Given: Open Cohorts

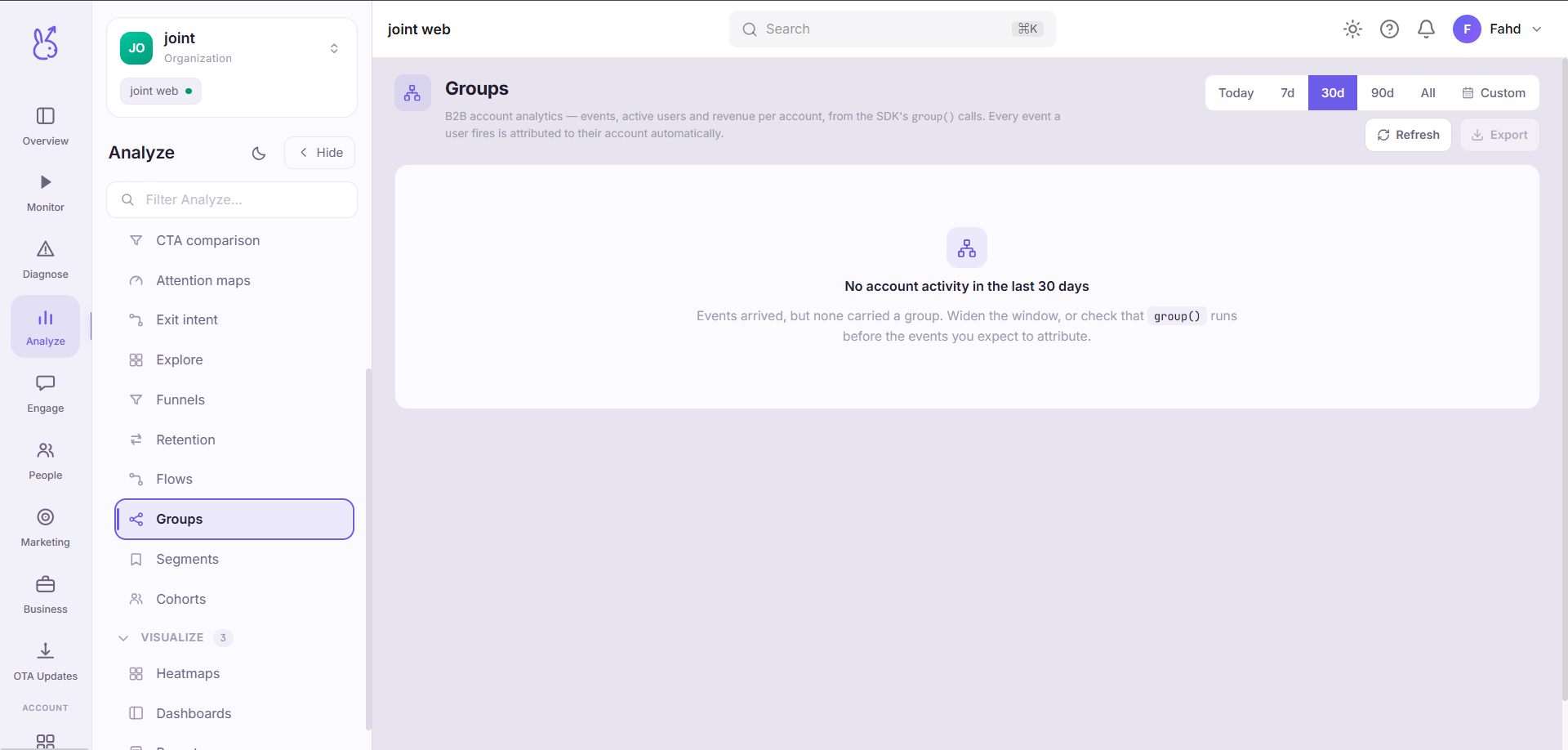Looking at the screenshot, I should pos(234,599).
